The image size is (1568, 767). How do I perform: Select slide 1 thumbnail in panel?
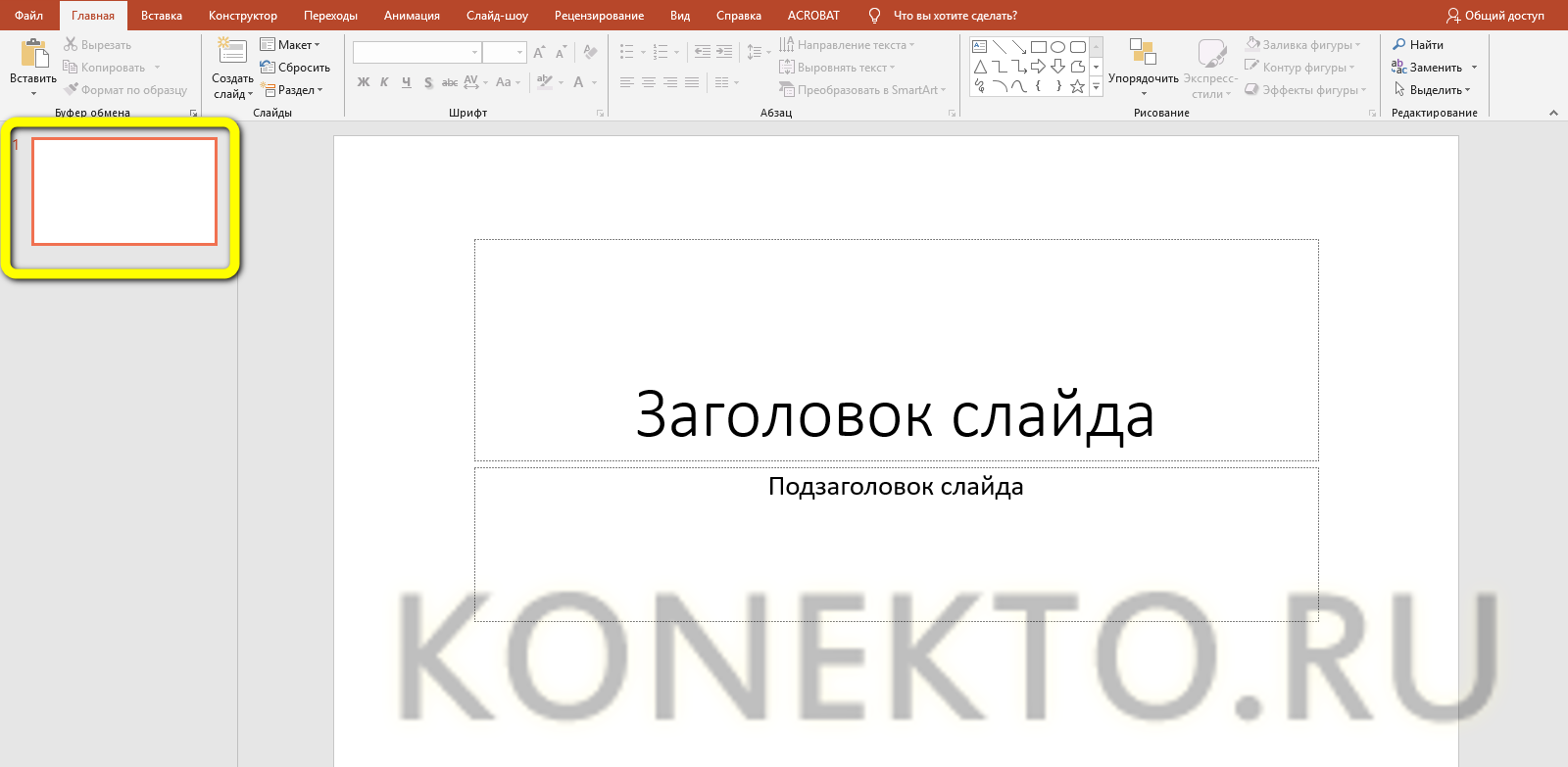(124, 191)
